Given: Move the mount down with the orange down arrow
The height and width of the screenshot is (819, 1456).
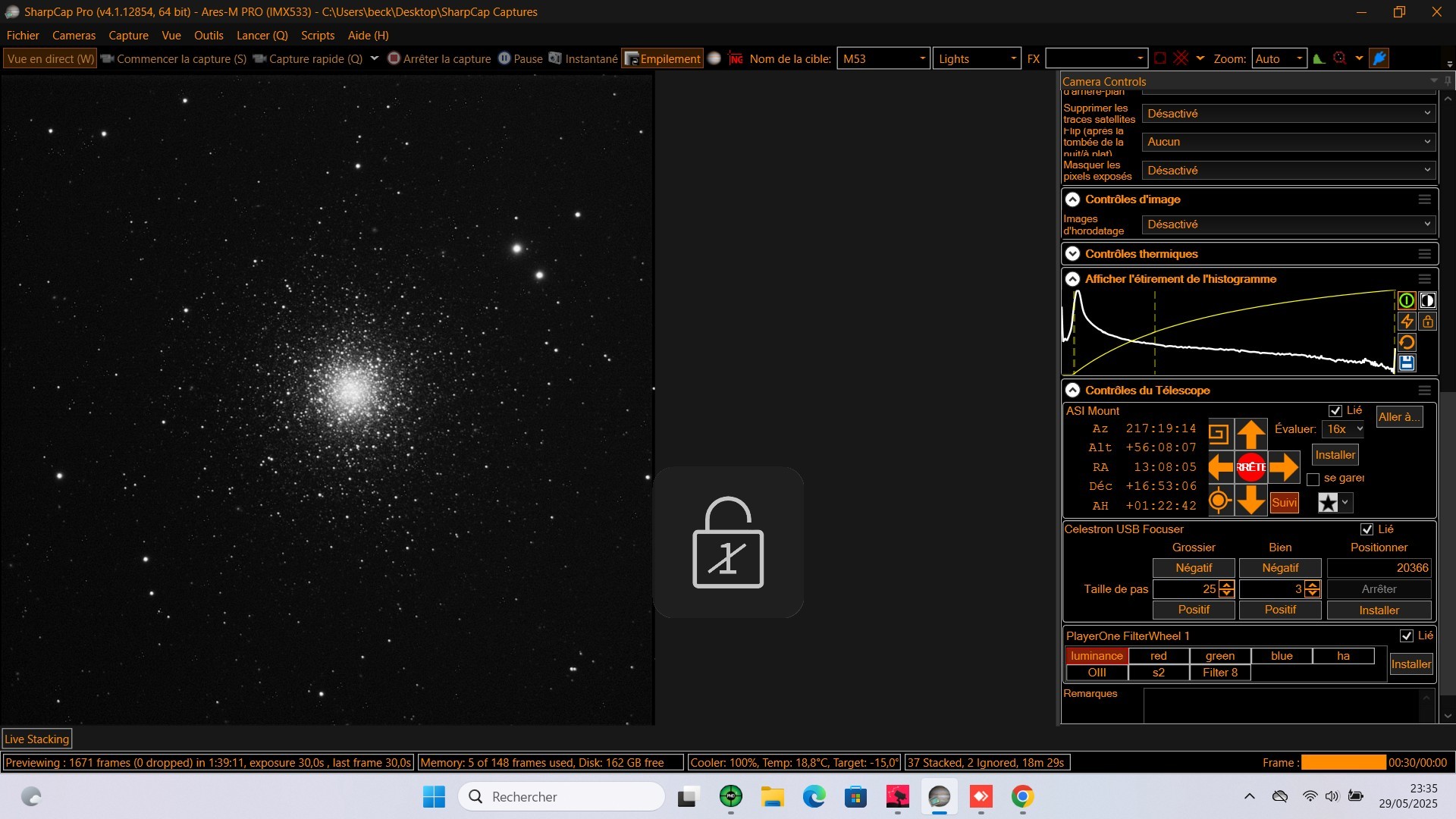Looking at the screenshot, I should coord(1251,500).
